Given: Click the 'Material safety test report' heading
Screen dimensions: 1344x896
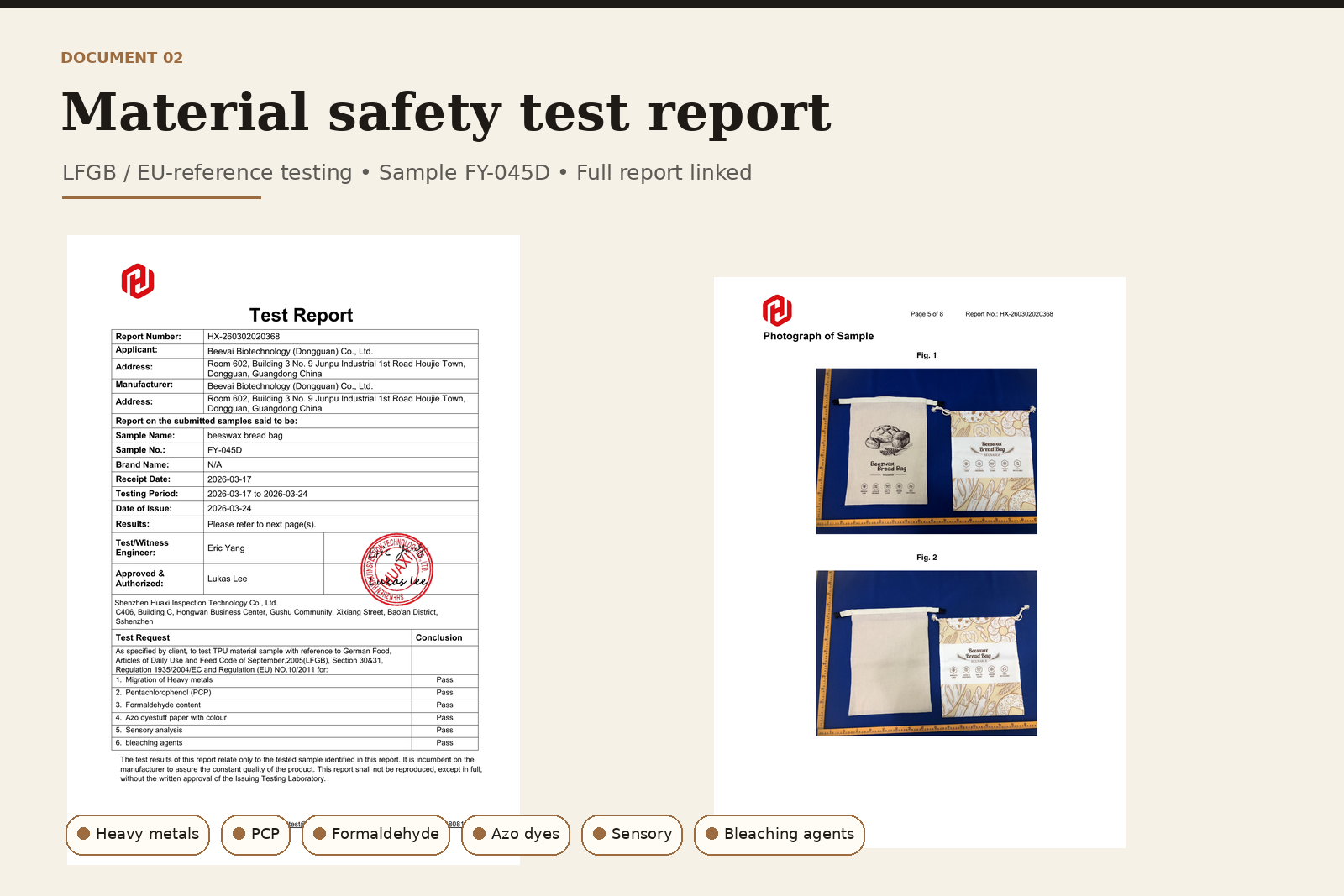Looking at the screenshot, I should click(446, 113).
